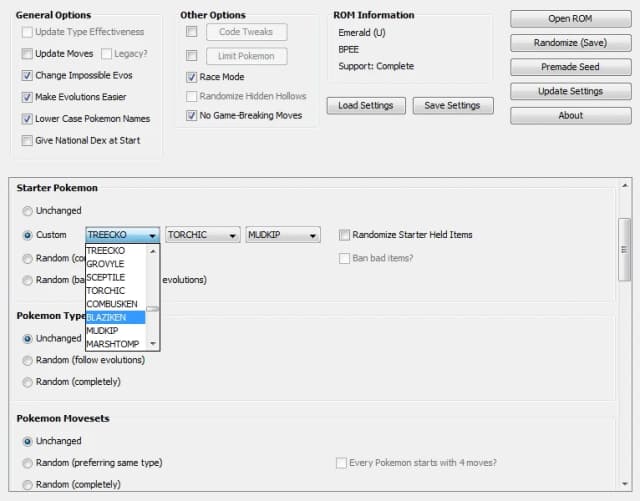
Task: Toggle Make Evolutions Easier checkbox
Action: pos(27,97)
